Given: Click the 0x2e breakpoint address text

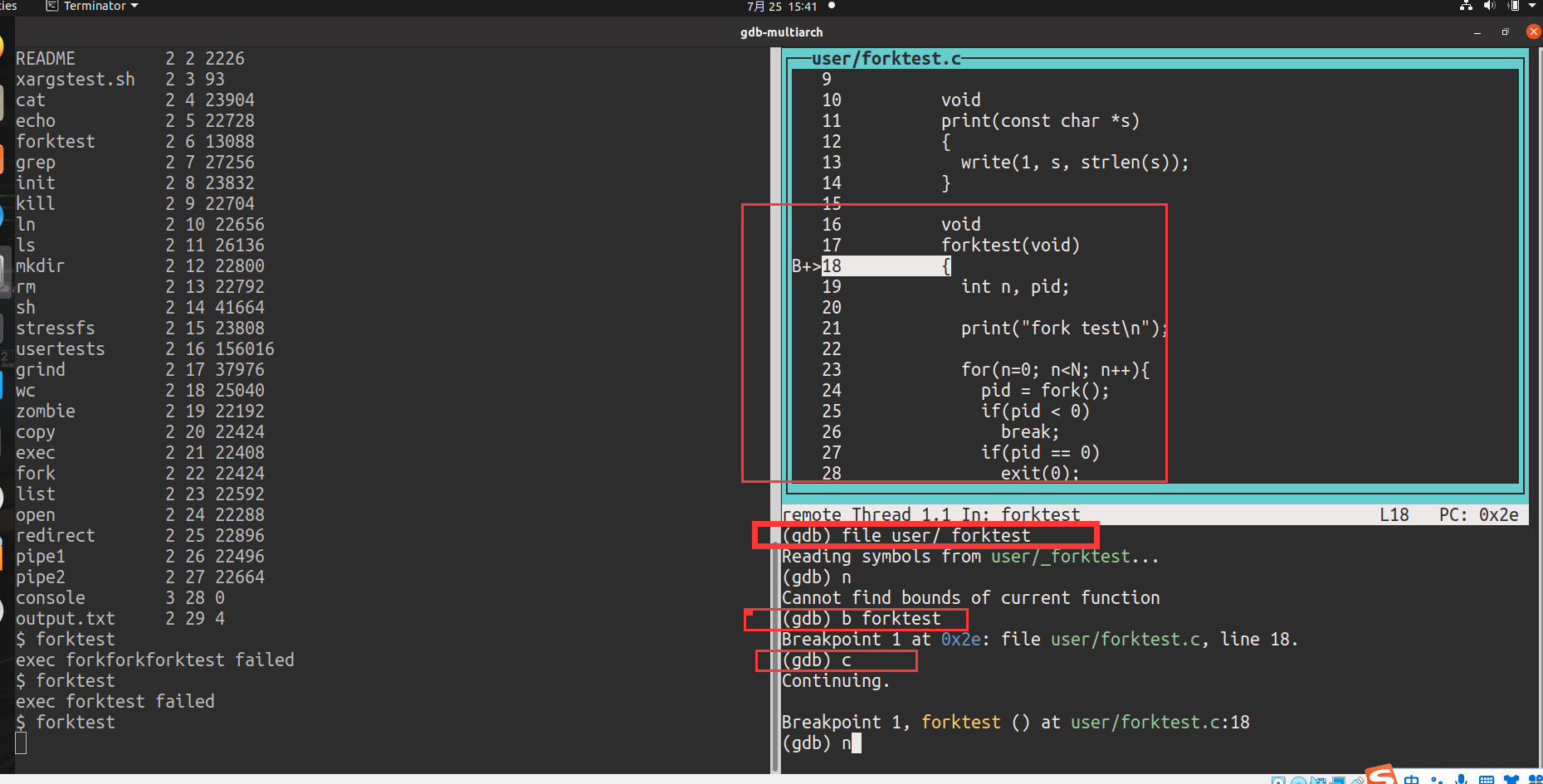Looking at the screenshot, I should point(961,639).
